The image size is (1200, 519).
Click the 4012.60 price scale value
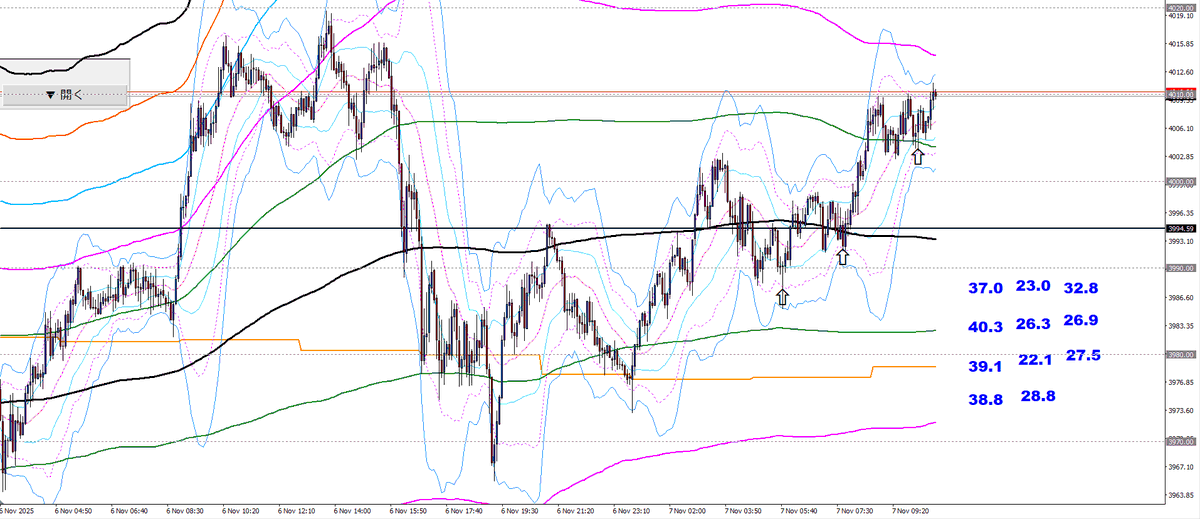pos(1180,71)
